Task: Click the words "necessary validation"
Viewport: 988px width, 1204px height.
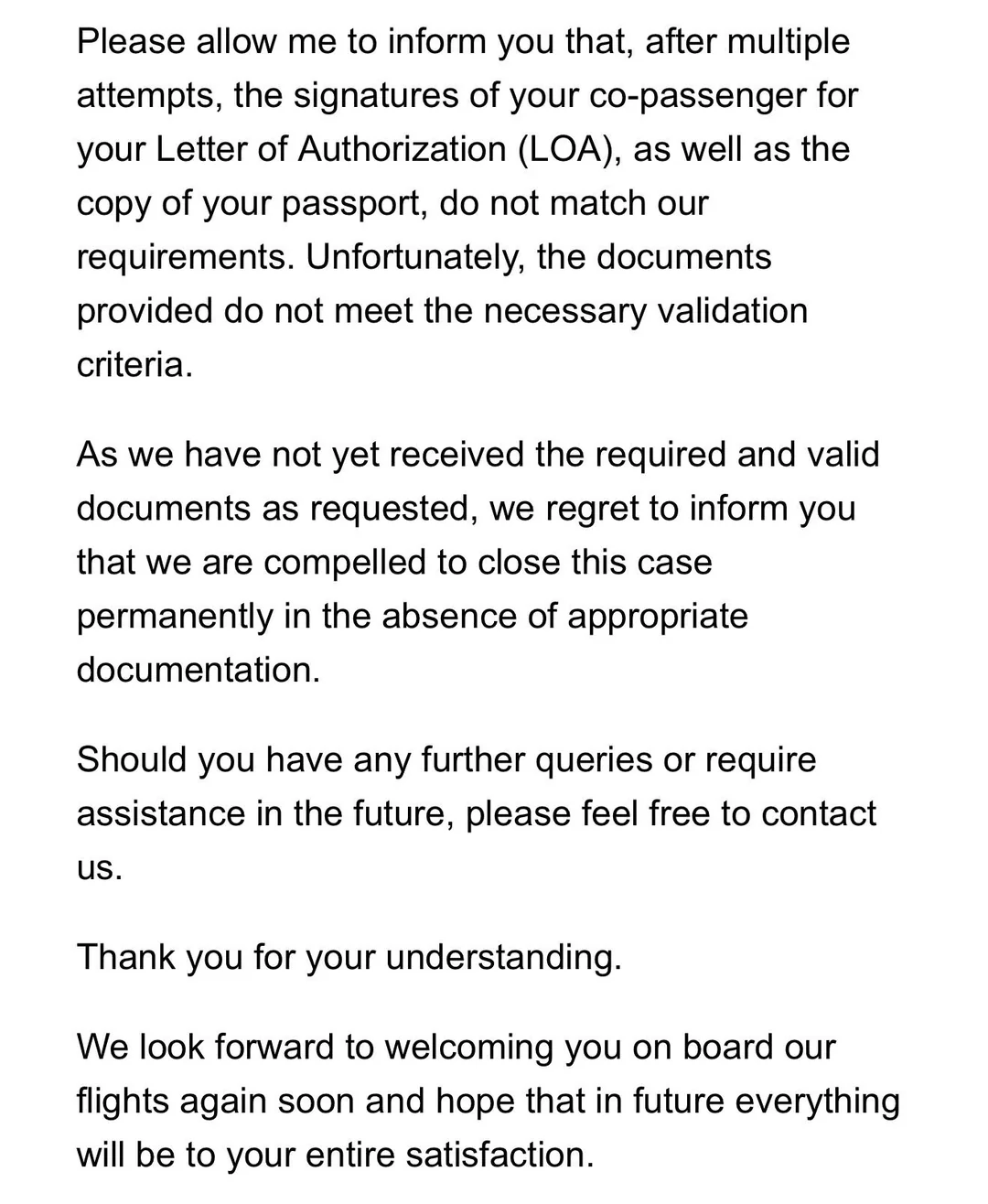Action: [x=646, y=311]
